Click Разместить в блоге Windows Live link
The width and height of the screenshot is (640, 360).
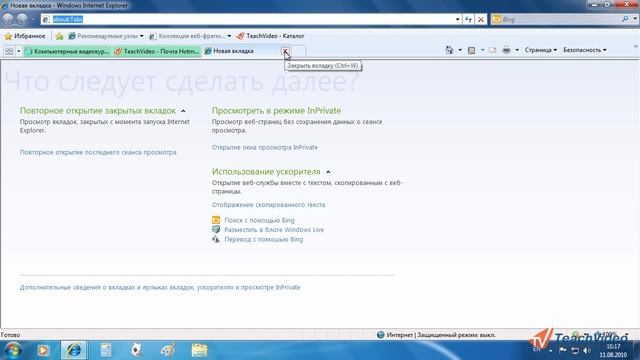(x=274, y=230)
